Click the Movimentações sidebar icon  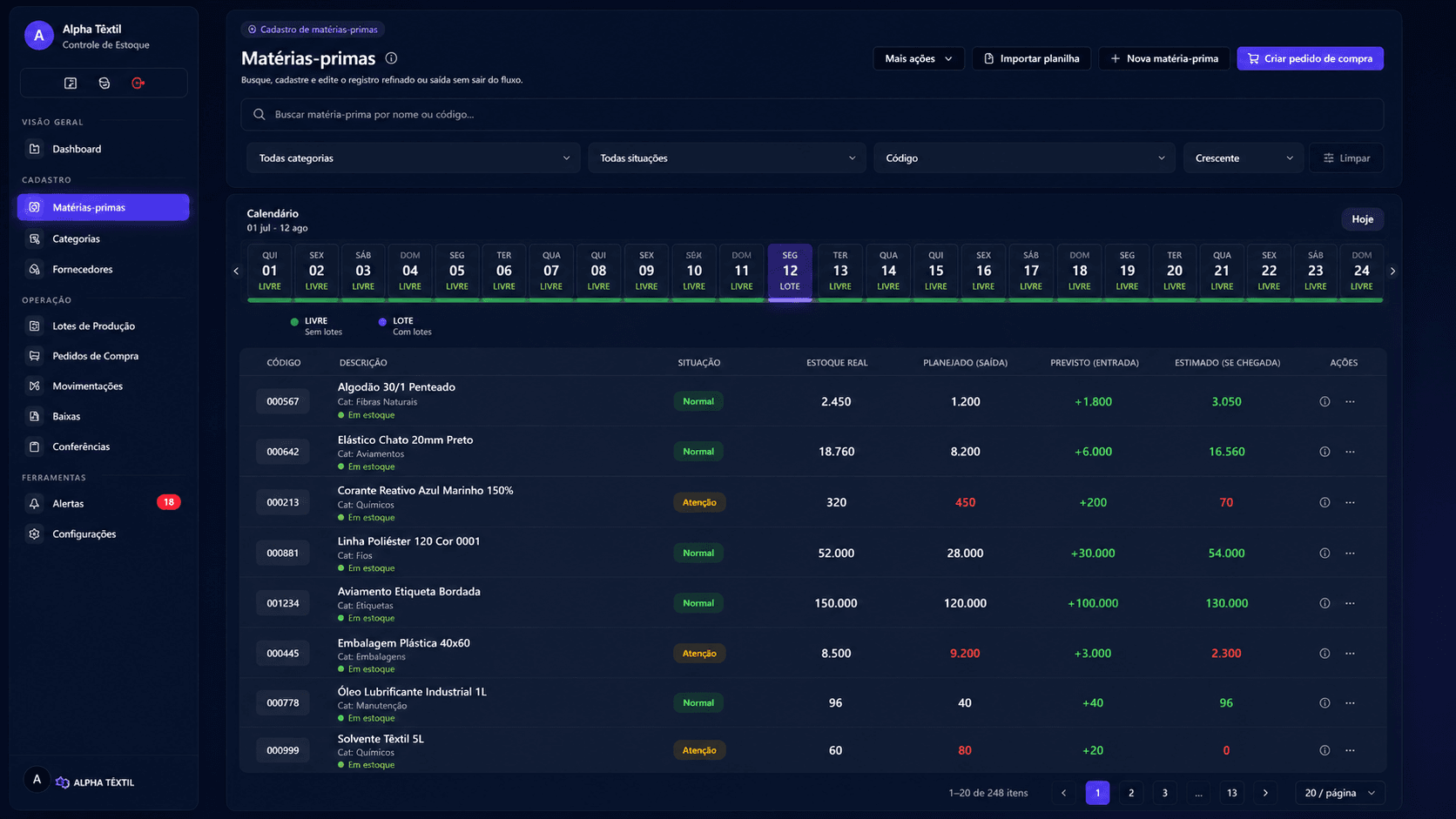(35, 386)
